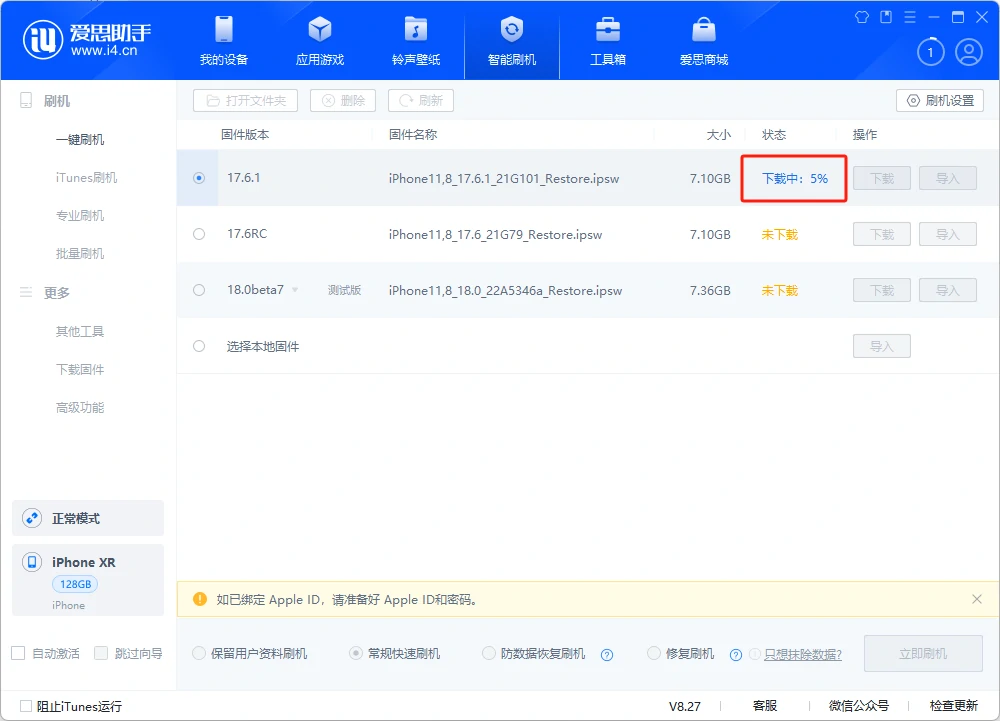Toggle the 跳过向导 checkbox
Viewport: 1000px width, 721px height.
coord(101,653)
